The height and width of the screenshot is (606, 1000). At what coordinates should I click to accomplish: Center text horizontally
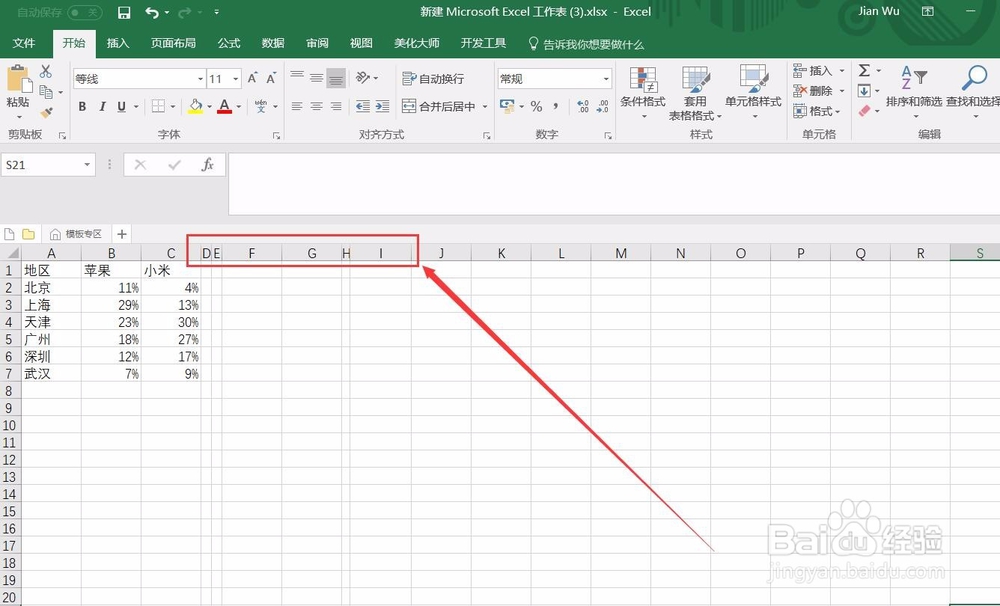316,107
